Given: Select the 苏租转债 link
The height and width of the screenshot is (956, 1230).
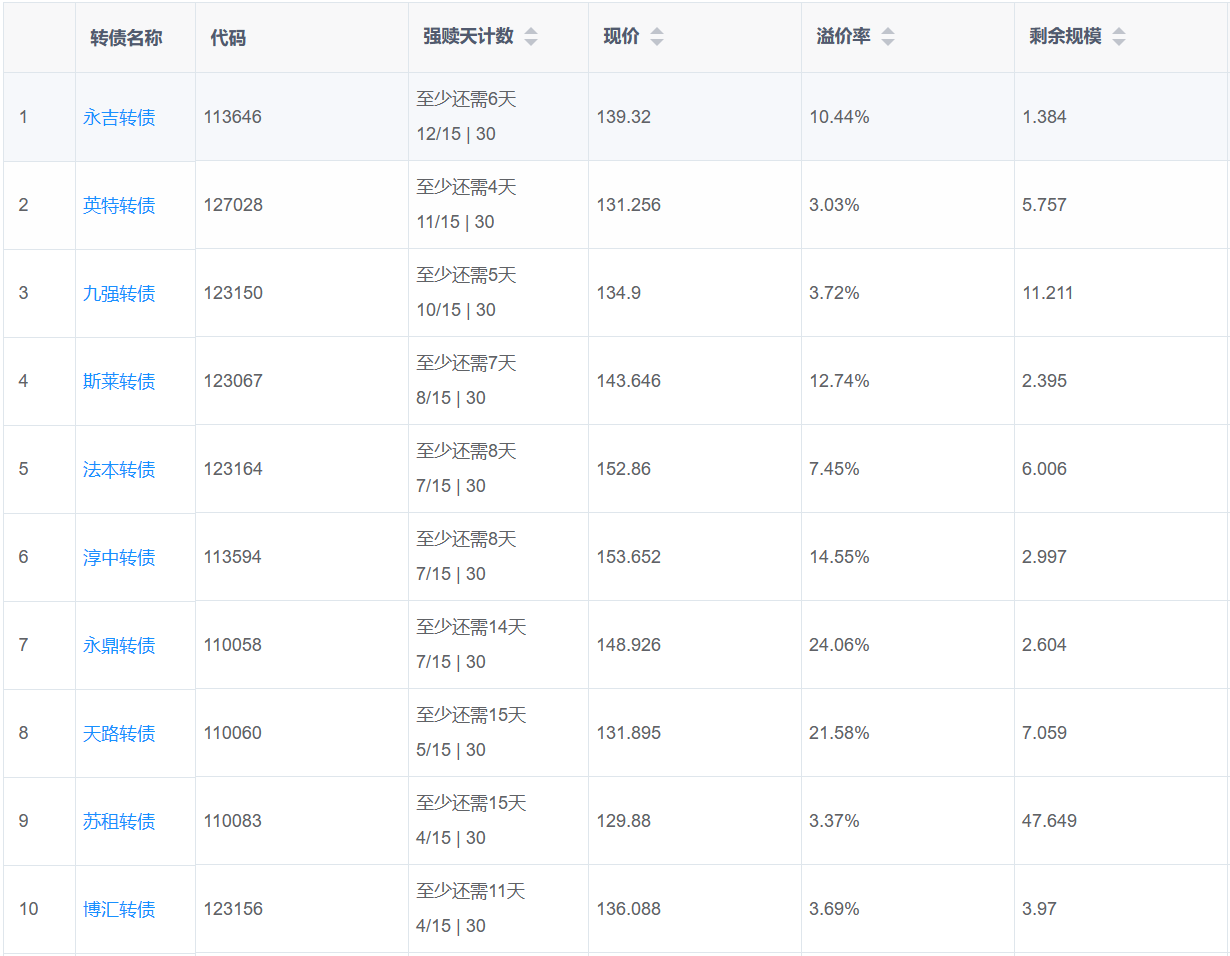Looking at the screenshot, I should pyautogui.click(x=119, y=821).
